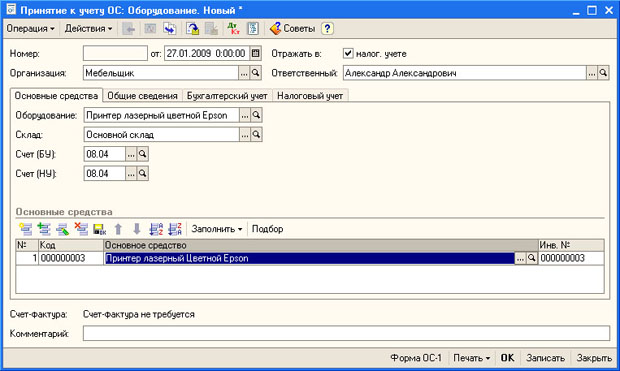Open the calendar picker for date
The width and height of the screenshot is (620, 371).
(x=256, y=53)
